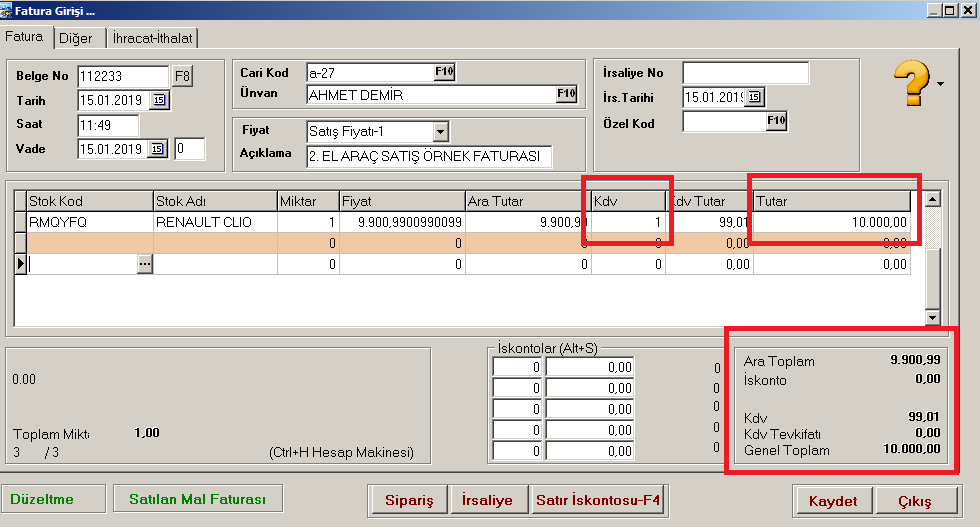
Task: Switch to the Diğer tab
Action: (x=75, y=38)
